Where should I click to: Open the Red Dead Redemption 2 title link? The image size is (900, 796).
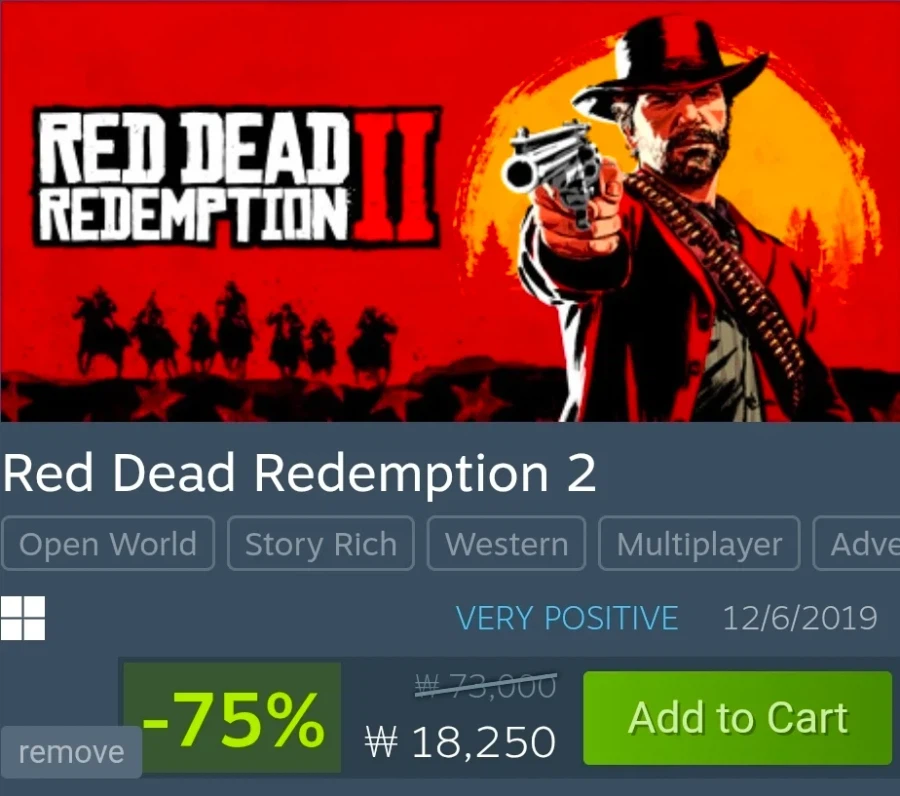(x=299, y=473)
